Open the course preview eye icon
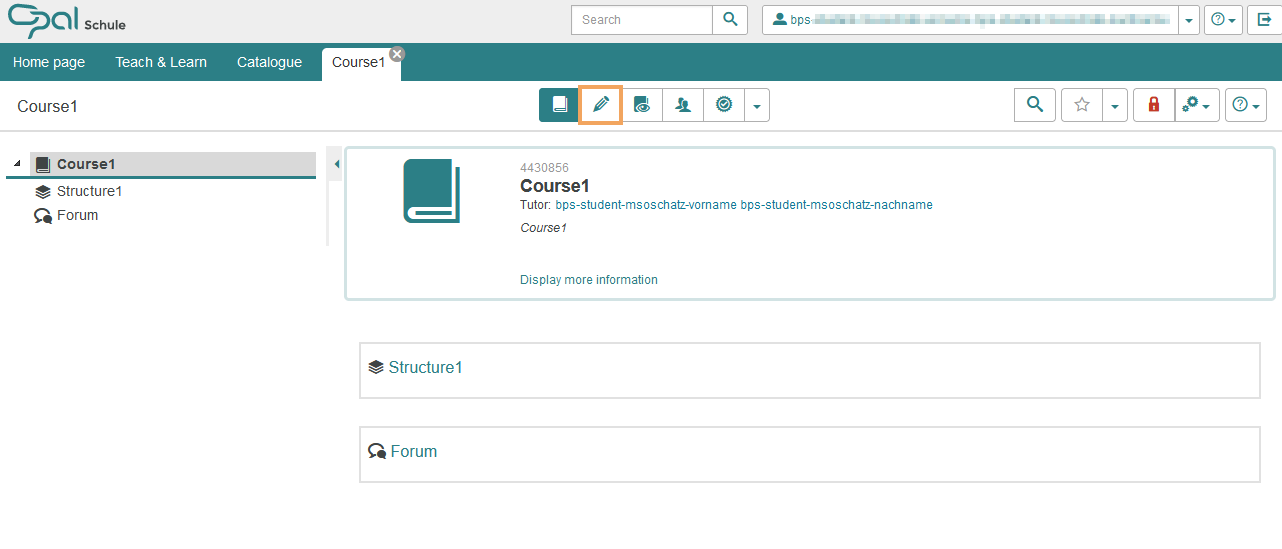1282x549 pixels. [642, 105]
